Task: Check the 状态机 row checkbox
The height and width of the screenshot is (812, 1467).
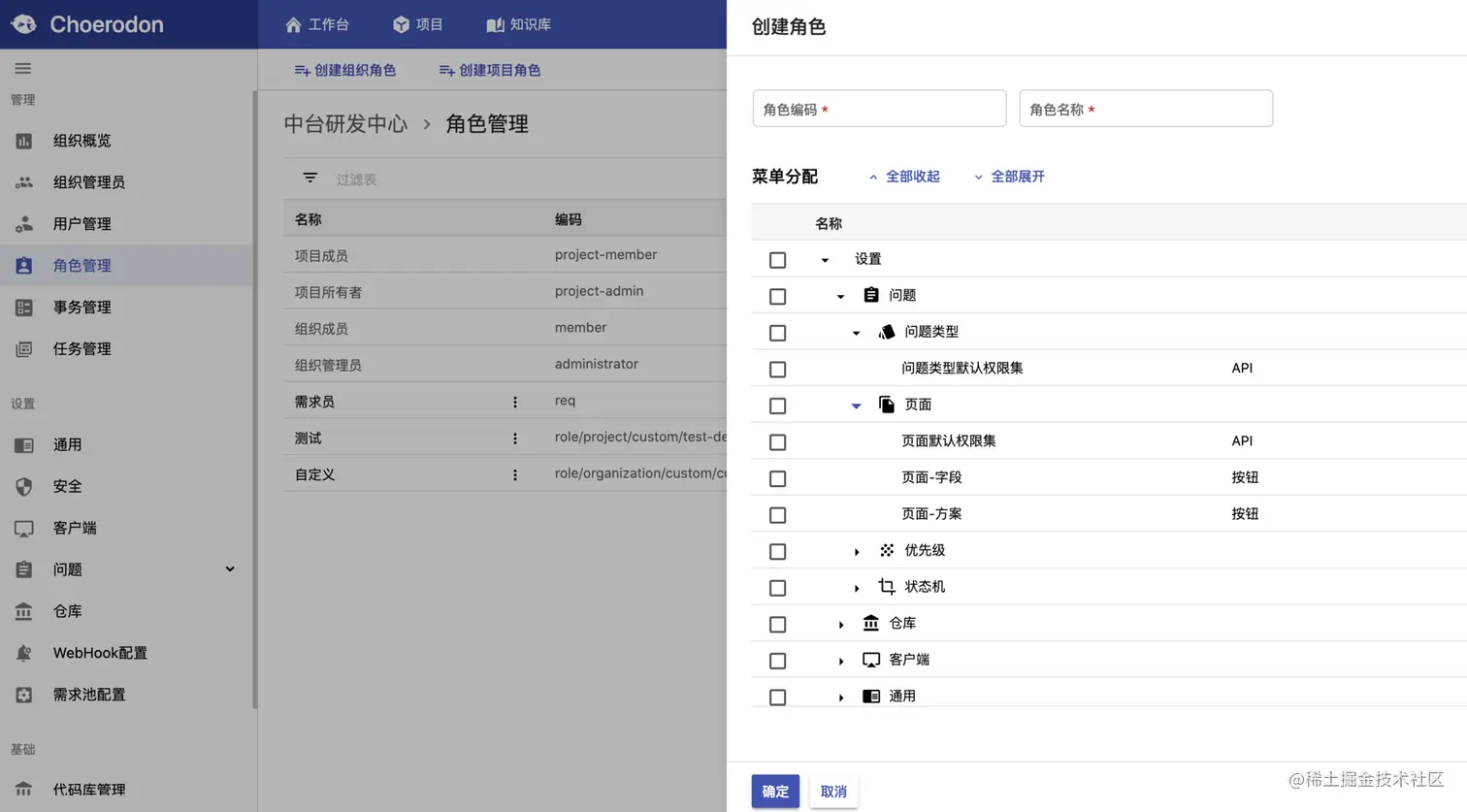Action: [x=777, y=588]
